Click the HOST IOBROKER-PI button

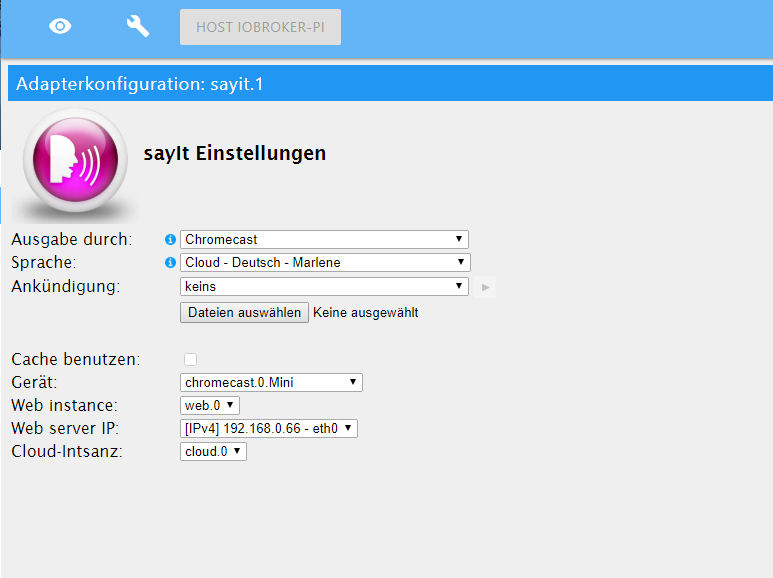pos(260,27)
